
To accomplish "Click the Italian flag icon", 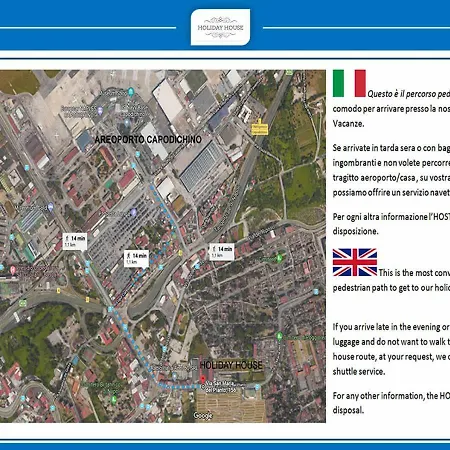I will pos(349,83).
